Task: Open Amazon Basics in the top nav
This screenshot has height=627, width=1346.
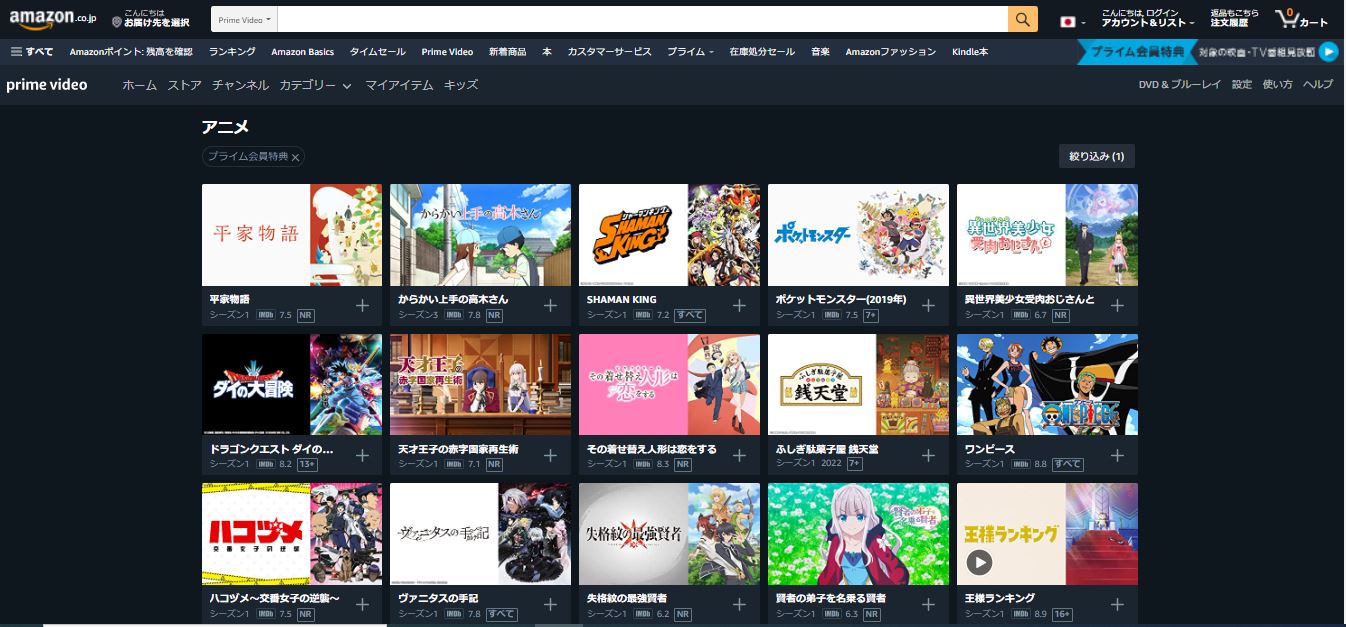Action: click(x=303, y=52)
